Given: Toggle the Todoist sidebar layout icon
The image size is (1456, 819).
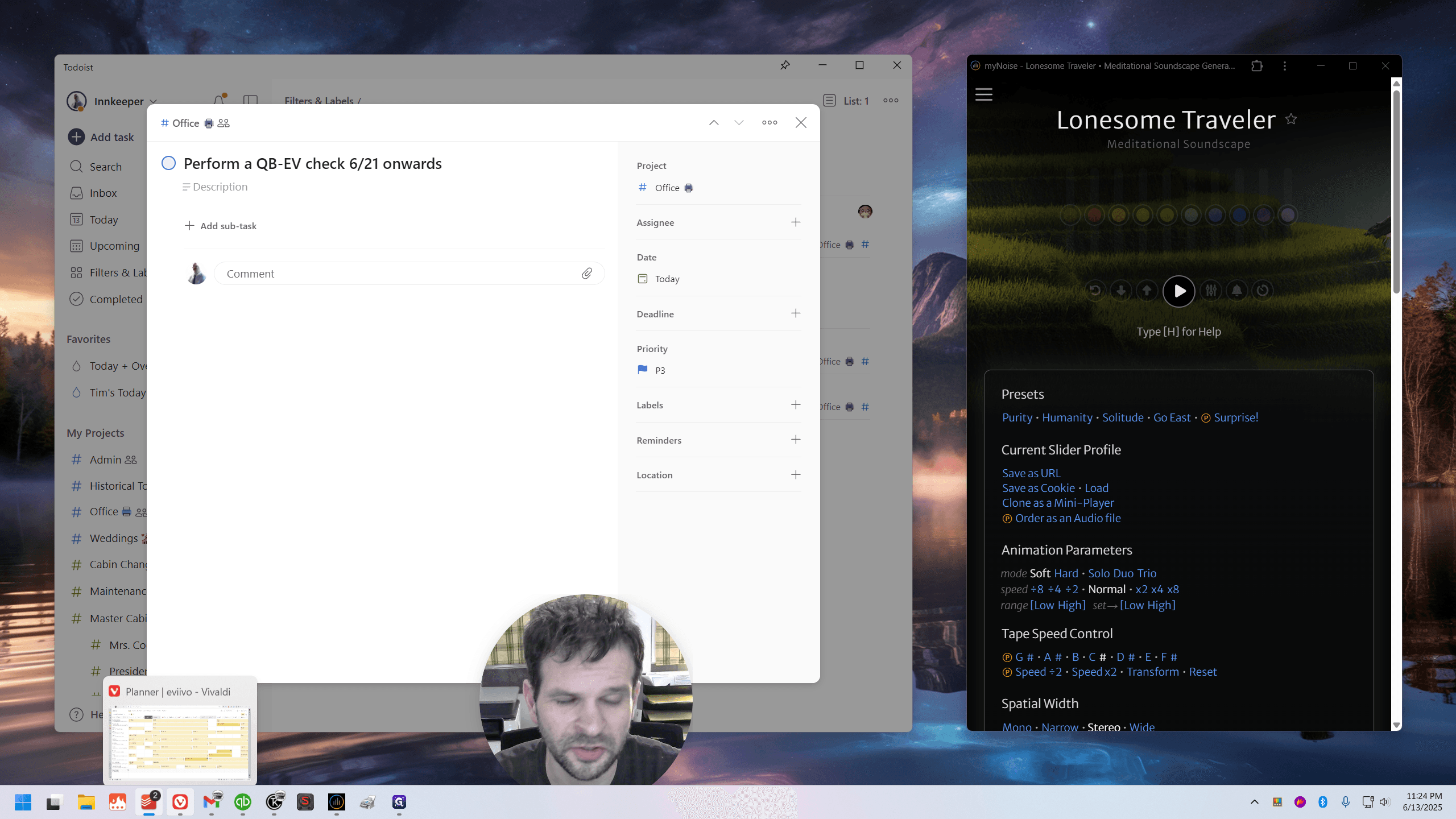Looking at the screenshot, I should (x=250, y=101).
